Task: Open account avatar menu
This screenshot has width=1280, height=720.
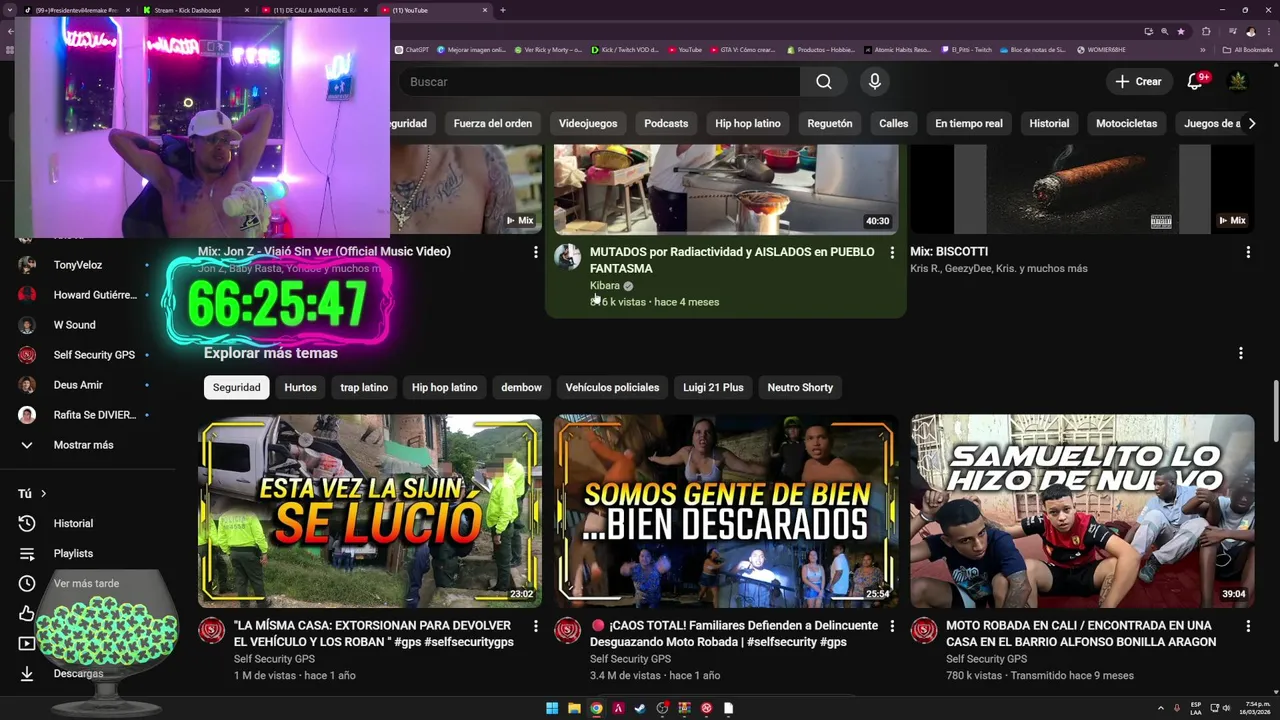Action: point(1238,81)
